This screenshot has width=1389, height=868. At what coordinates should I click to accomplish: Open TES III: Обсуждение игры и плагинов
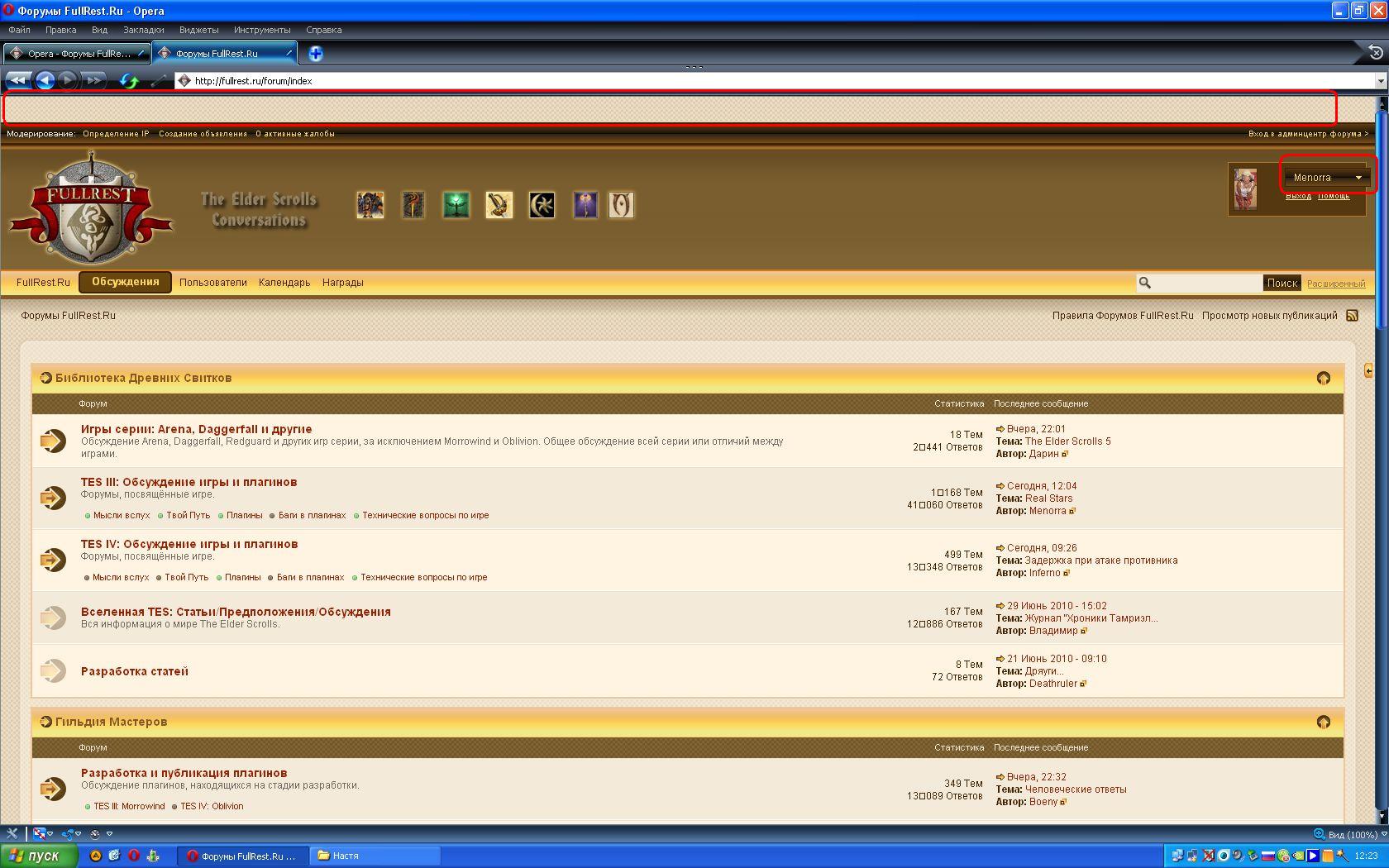pos(189,482)
